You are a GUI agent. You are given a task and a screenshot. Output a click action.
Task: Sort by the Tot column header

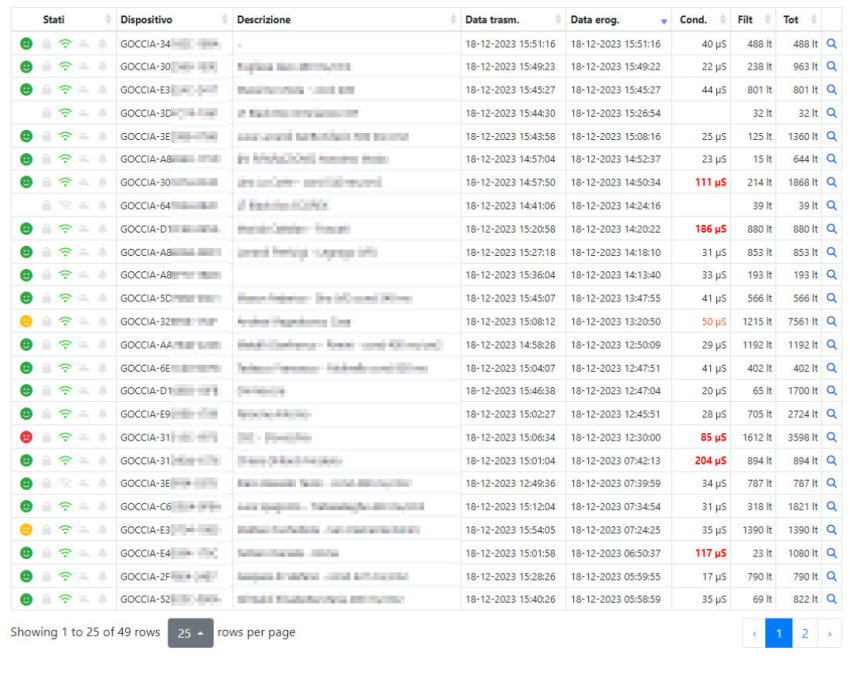(x=797, y=20)
